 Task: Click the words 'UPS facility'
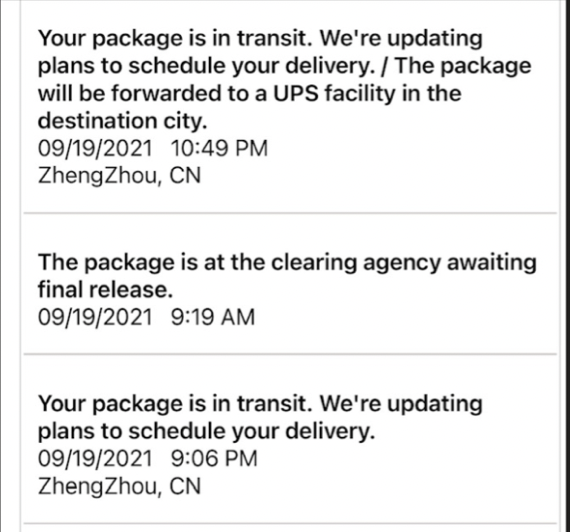click(x=333, y=93)
